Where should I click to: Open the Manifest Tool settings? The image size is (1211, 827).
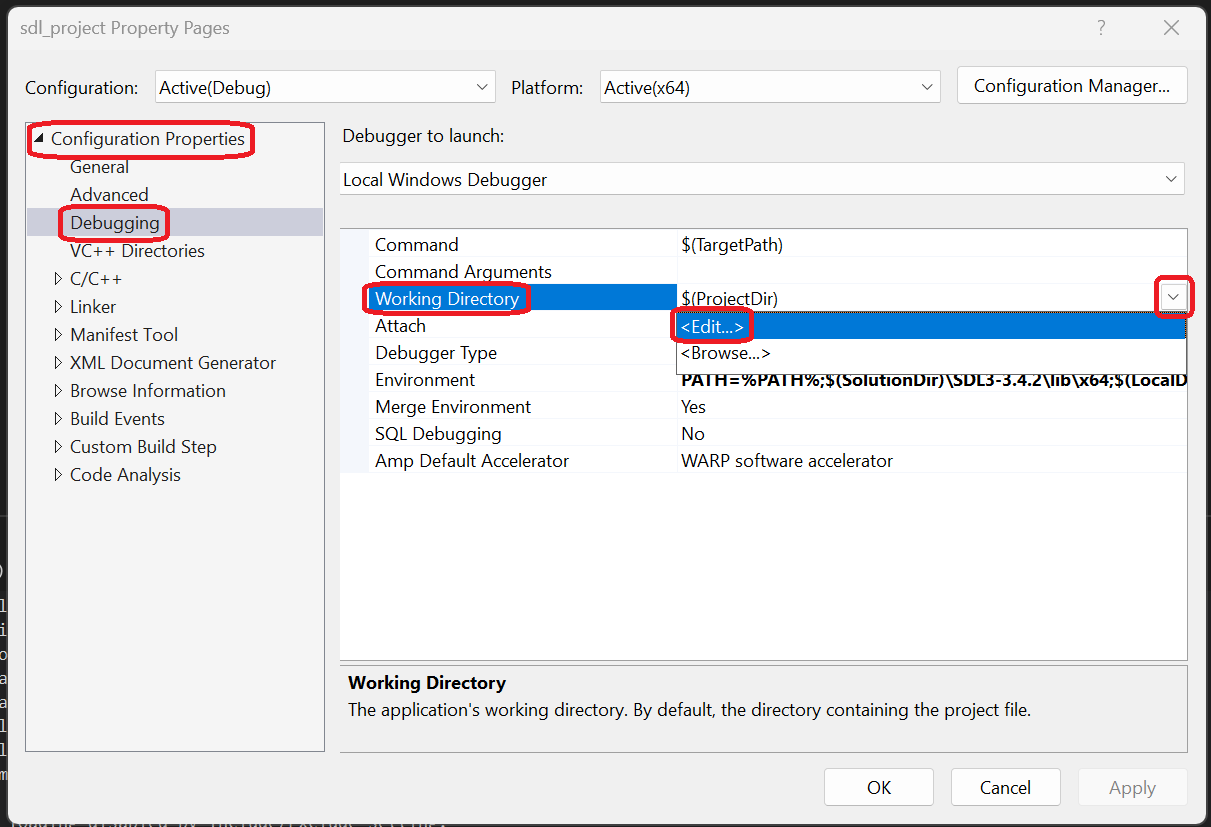pos(124,334)
